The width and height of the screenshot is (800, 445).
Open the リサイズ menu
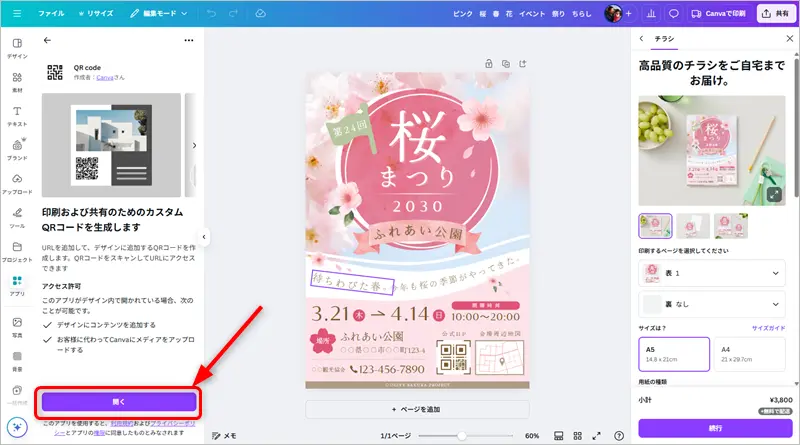point(96,14)
